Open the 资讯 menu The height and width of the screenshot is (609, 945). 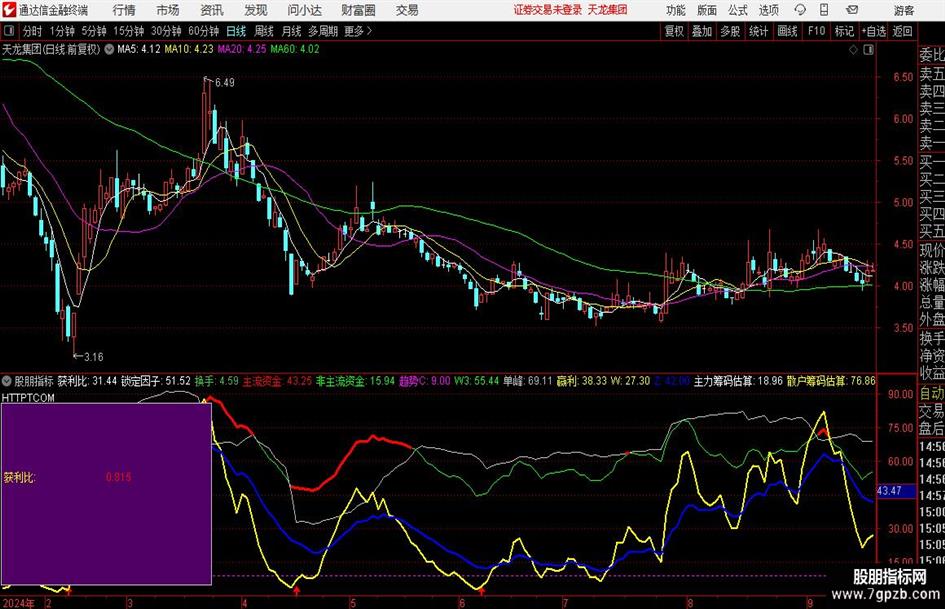point(212,10)
